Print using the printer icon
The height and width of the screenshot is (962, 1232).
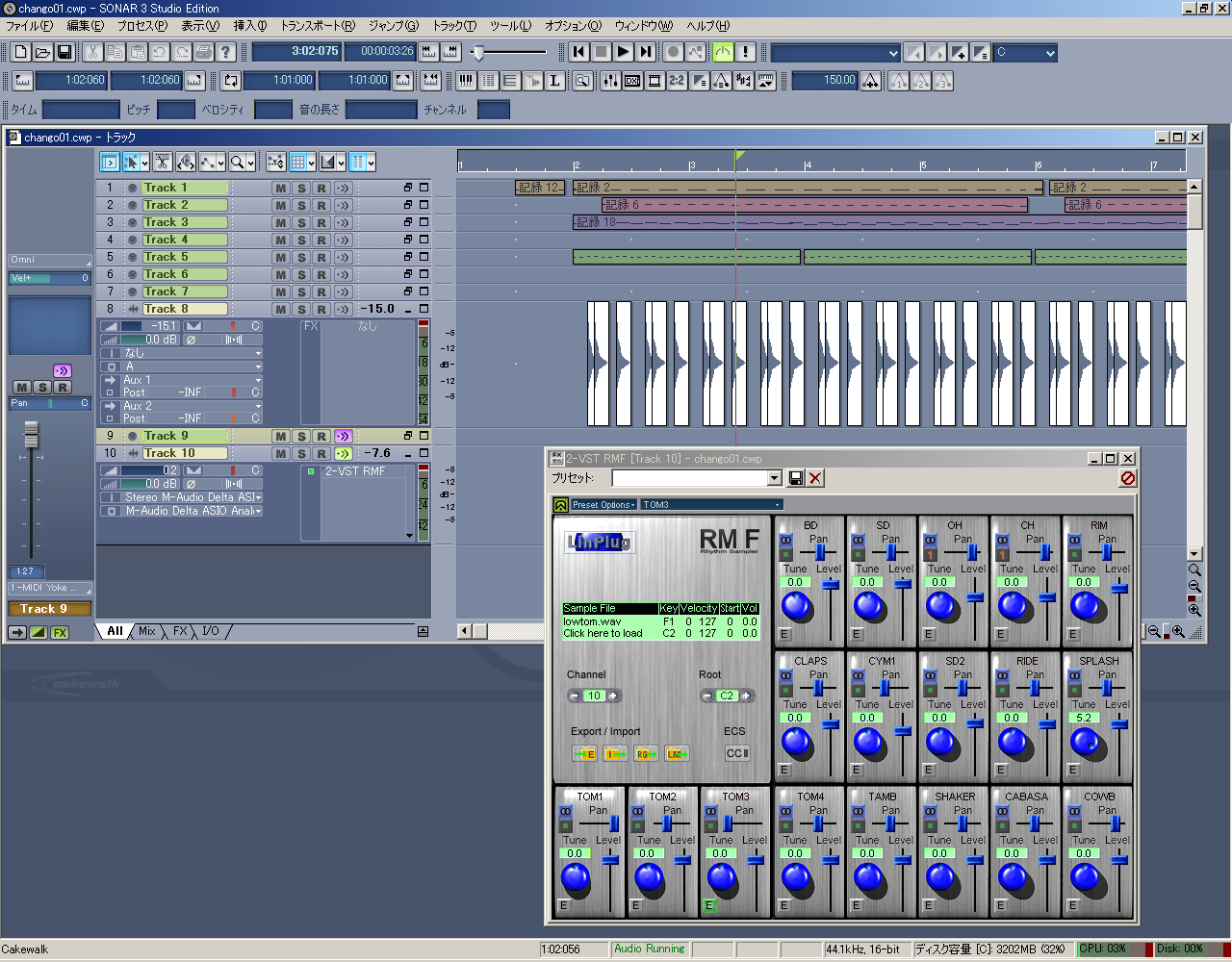tap(204, 52)
